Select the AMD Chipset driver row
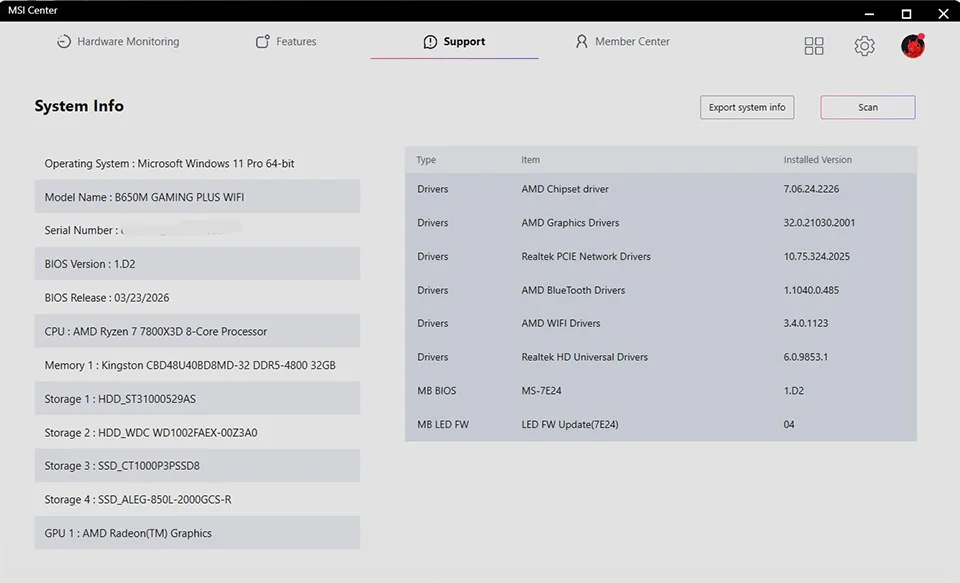This screenshot has width=960, height=583. coord(661,189)
